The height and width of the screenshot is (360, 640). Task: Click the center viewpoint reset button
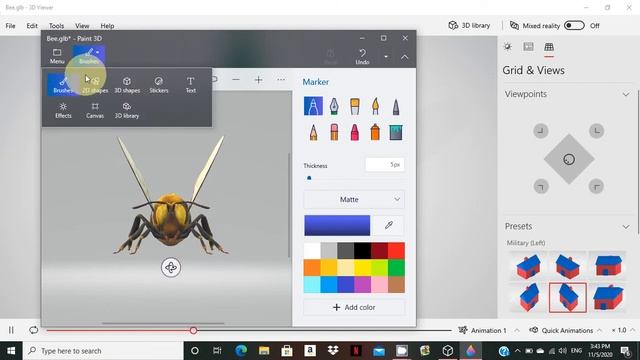[x=569, y=159]
